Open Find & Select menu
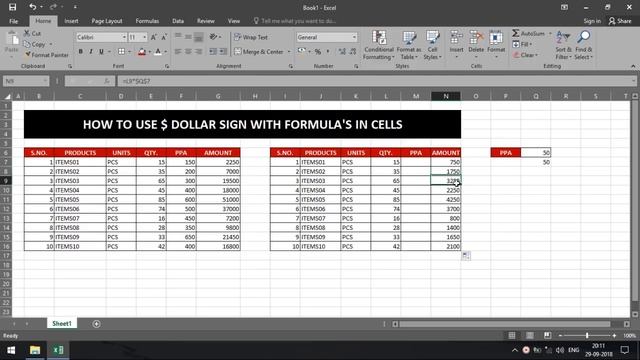640x360 pixels. click(583, 45)
